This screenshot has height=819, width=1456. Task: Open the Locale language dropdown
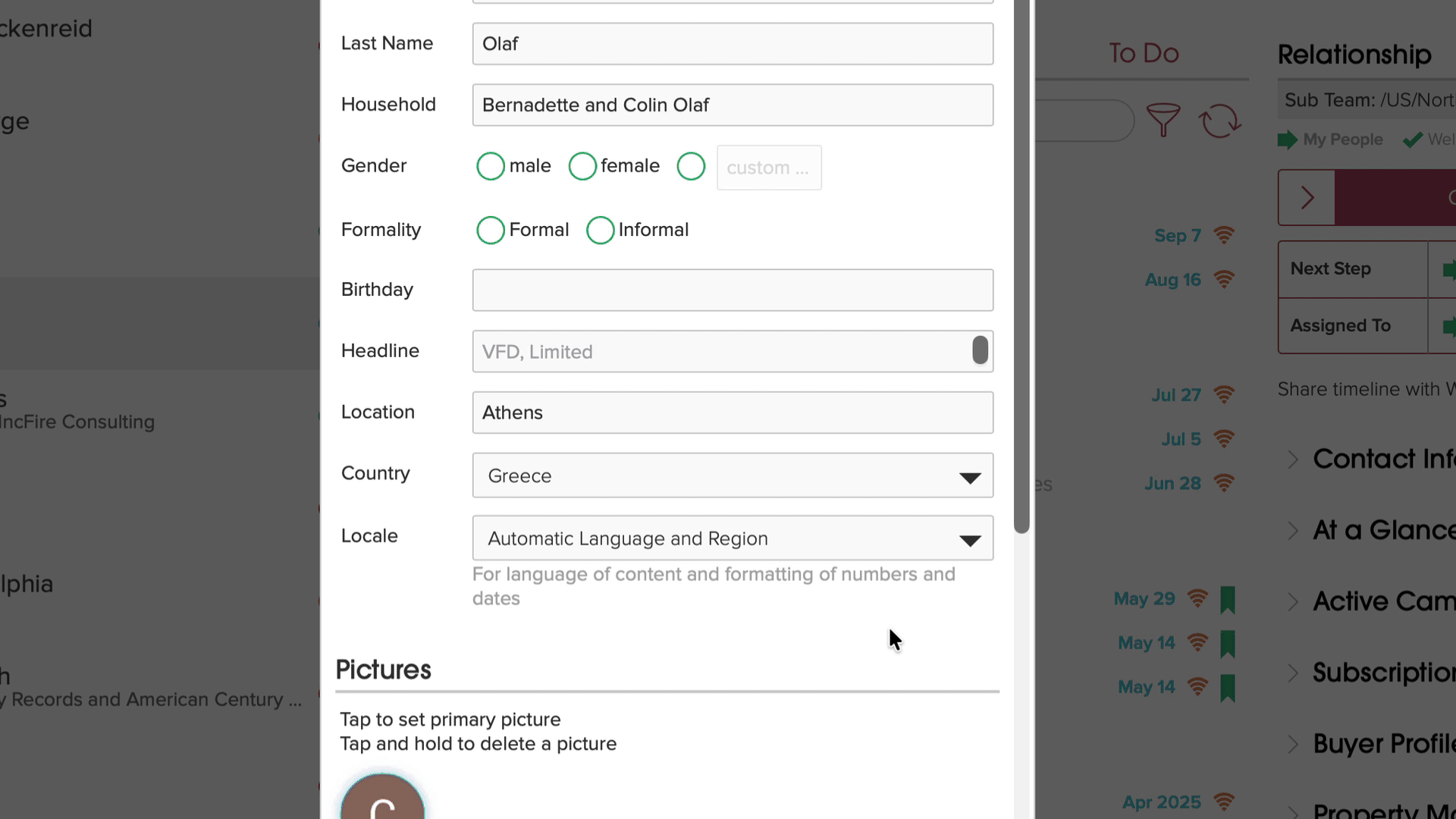[x=733, y=538]
